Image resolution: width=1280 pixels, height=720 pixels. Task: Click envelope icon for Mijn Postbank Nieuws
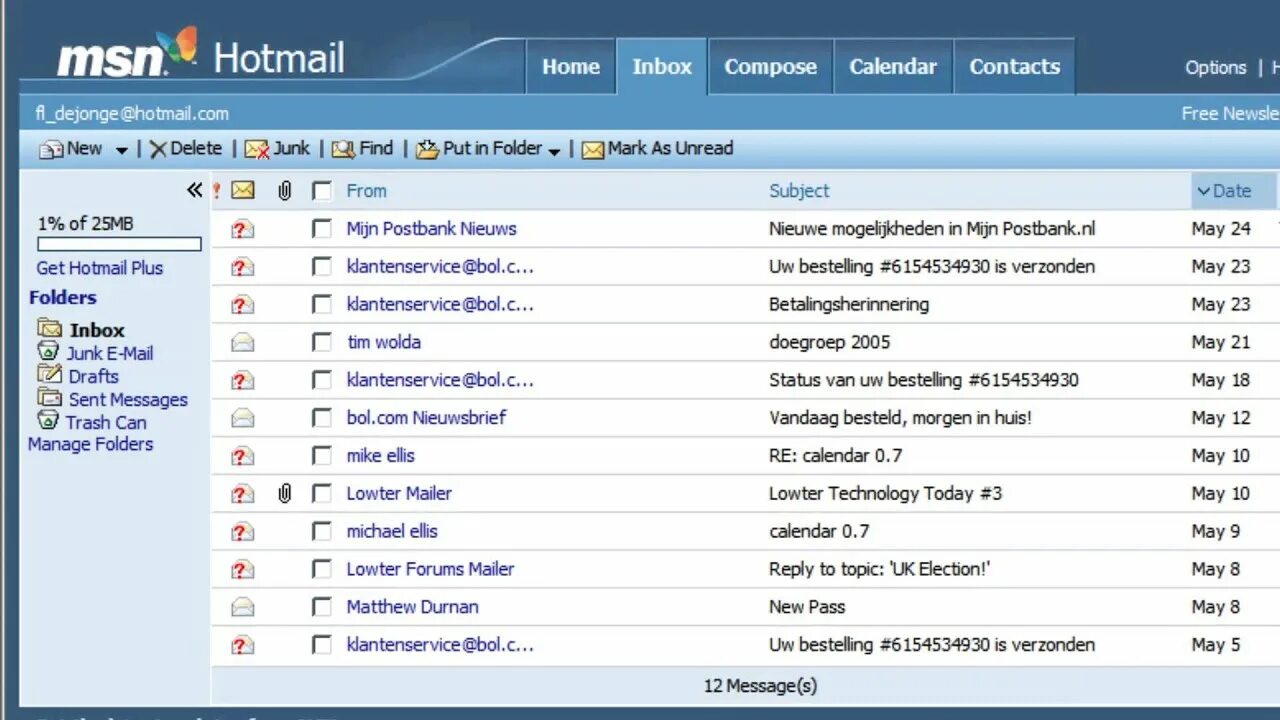point(242,229)
